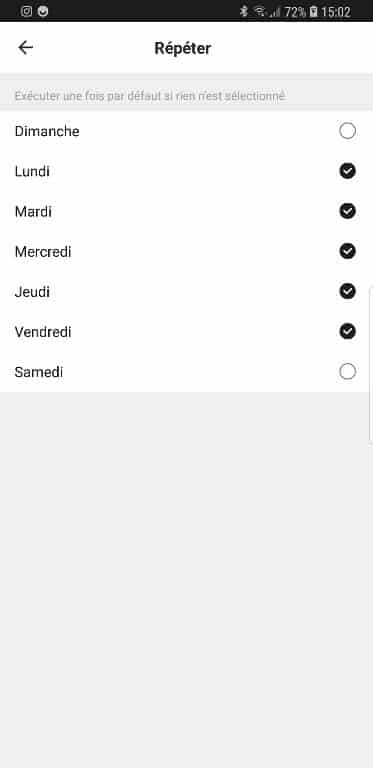Tap the edge panel handle on right side

click(371, 365)
